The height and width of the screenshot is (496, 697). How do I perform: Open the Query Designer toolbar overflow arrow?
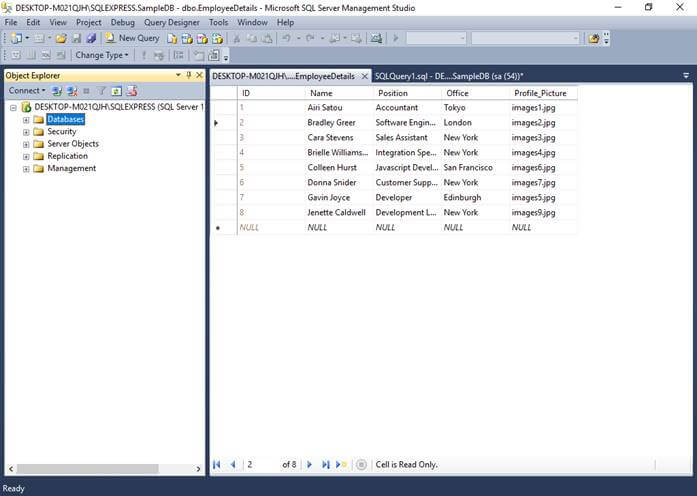(x=226, y=56)
